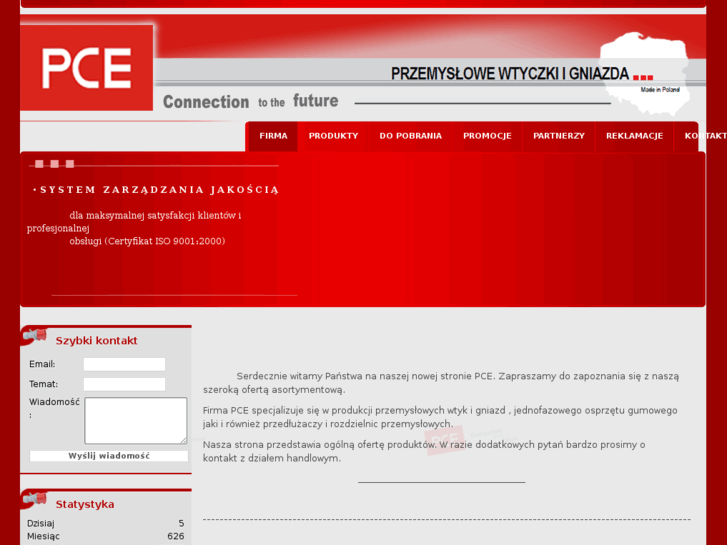Open the PROMOCJE menu item
This screenshot has height=545, width=727.
point(487,136)
